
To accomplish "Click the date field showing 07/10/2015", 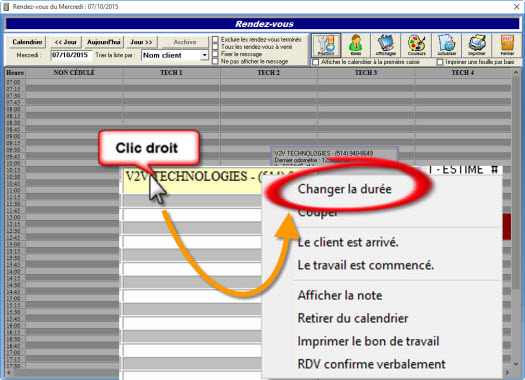I will pos(70,55).
